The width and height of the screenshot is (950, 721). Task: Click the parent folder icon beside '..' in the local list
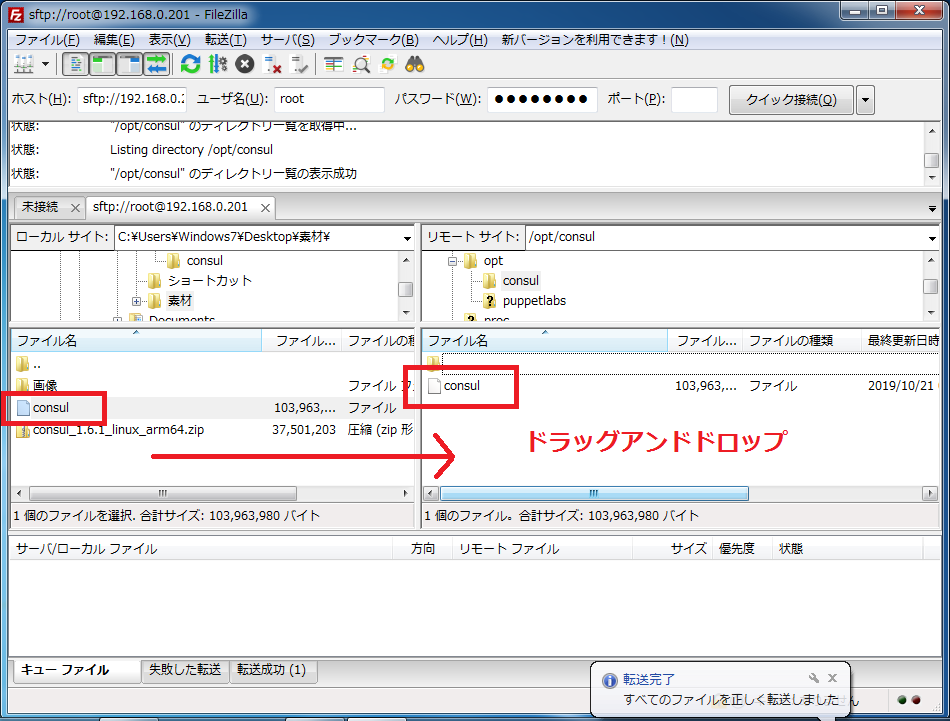click(23, 364)
